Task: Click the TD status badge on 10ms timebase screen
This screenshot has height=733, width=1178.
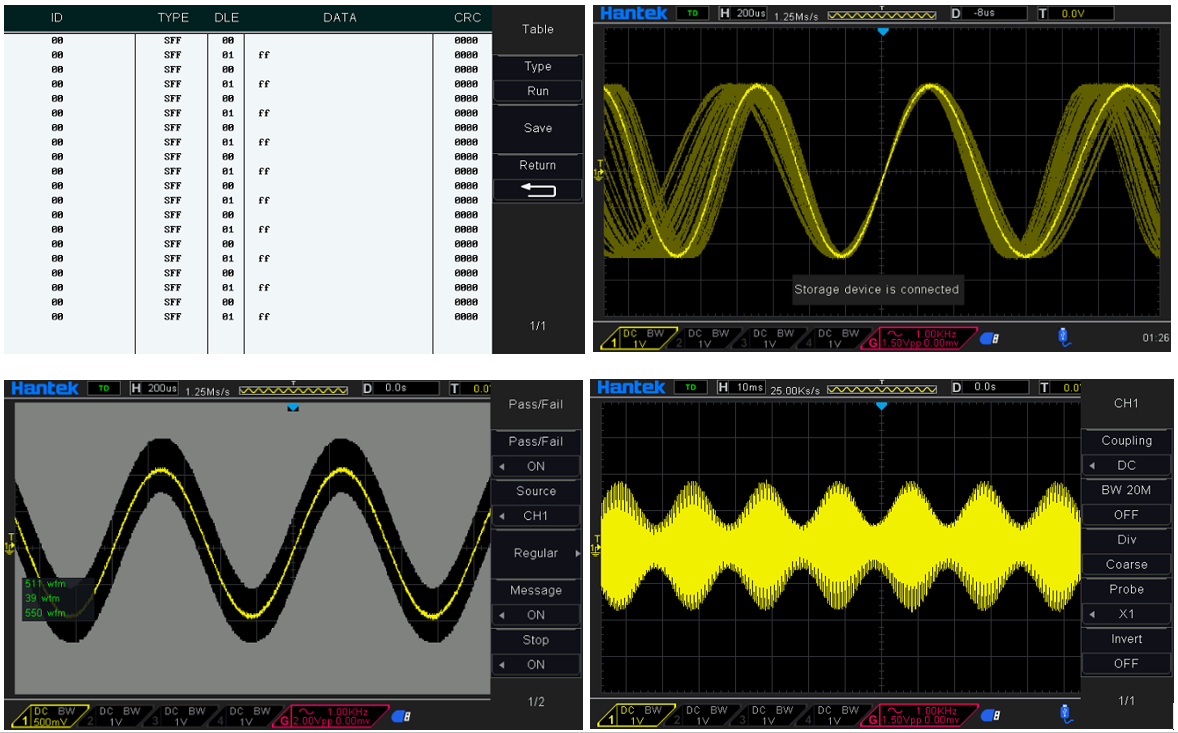Action: [x=688, y=387]
